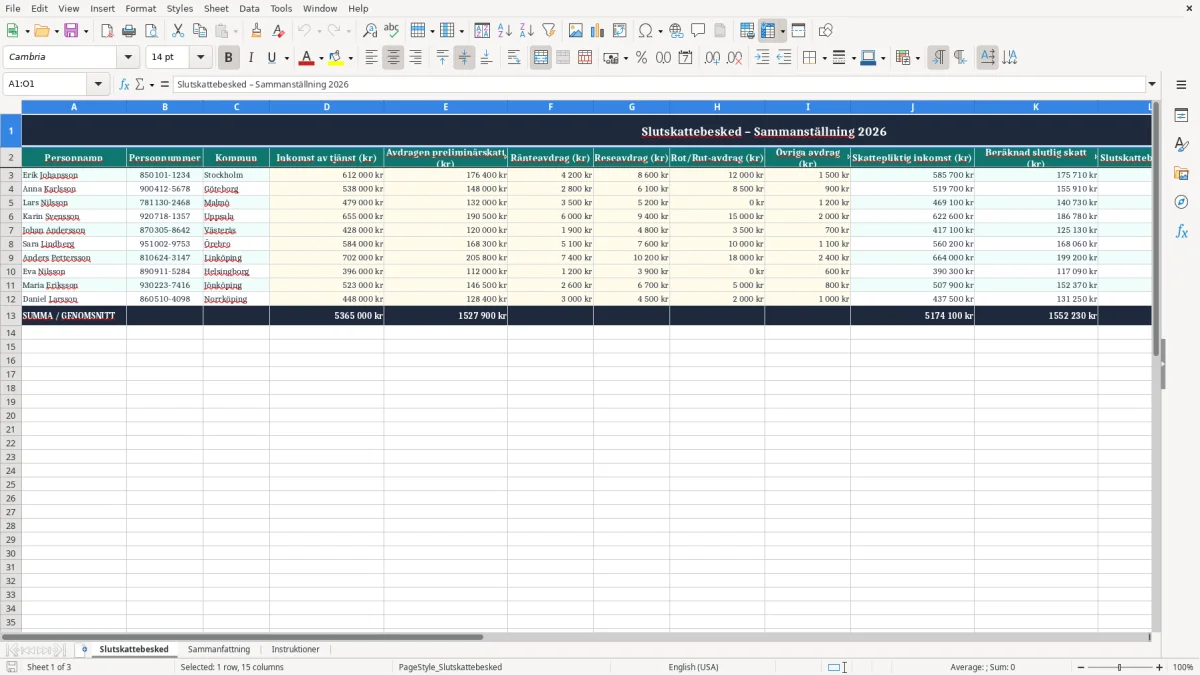This screenshot has width=1200, height=675.
Task: Open the Navigator compass sidebar icon
Action: point(1181,202)
